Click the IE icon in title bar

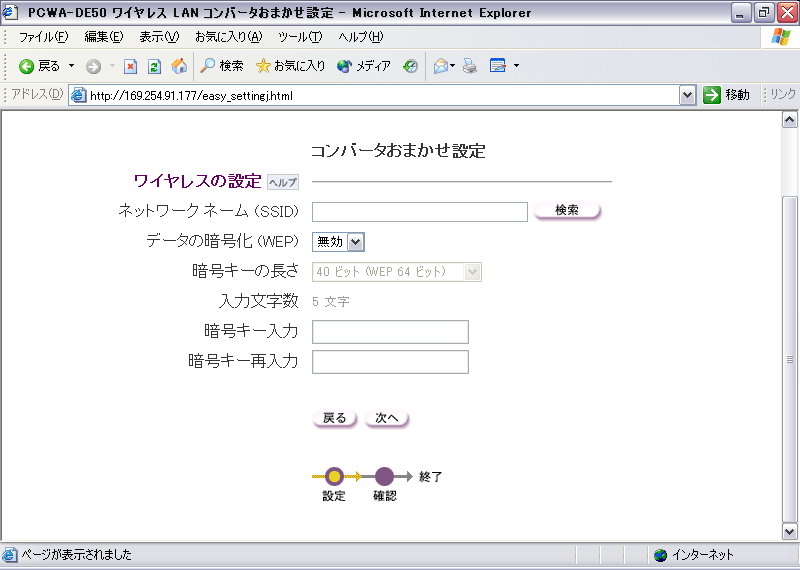[11, 12]
